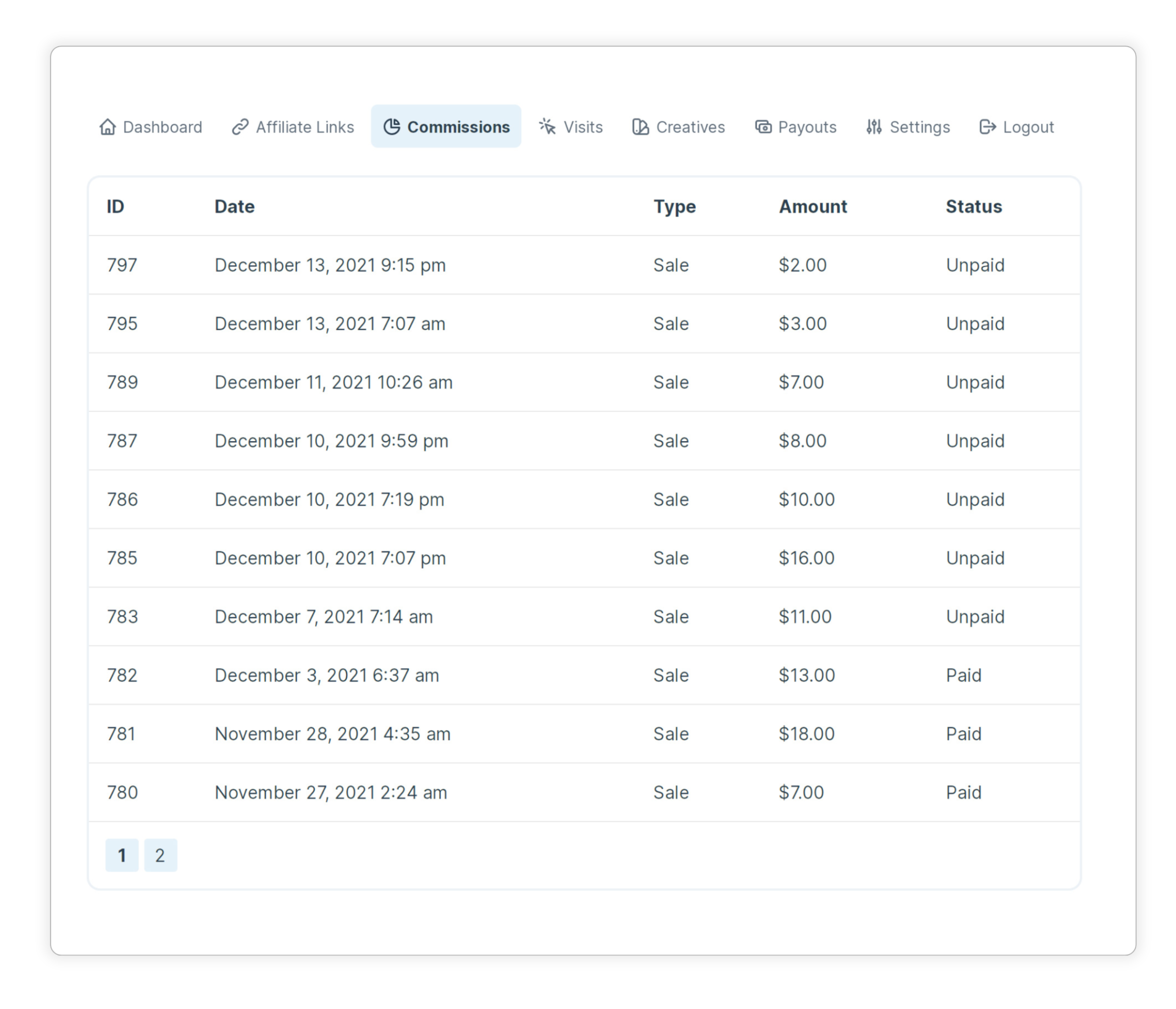
Task: Click the Creatives swatch icon
Action: pos(640,127)
